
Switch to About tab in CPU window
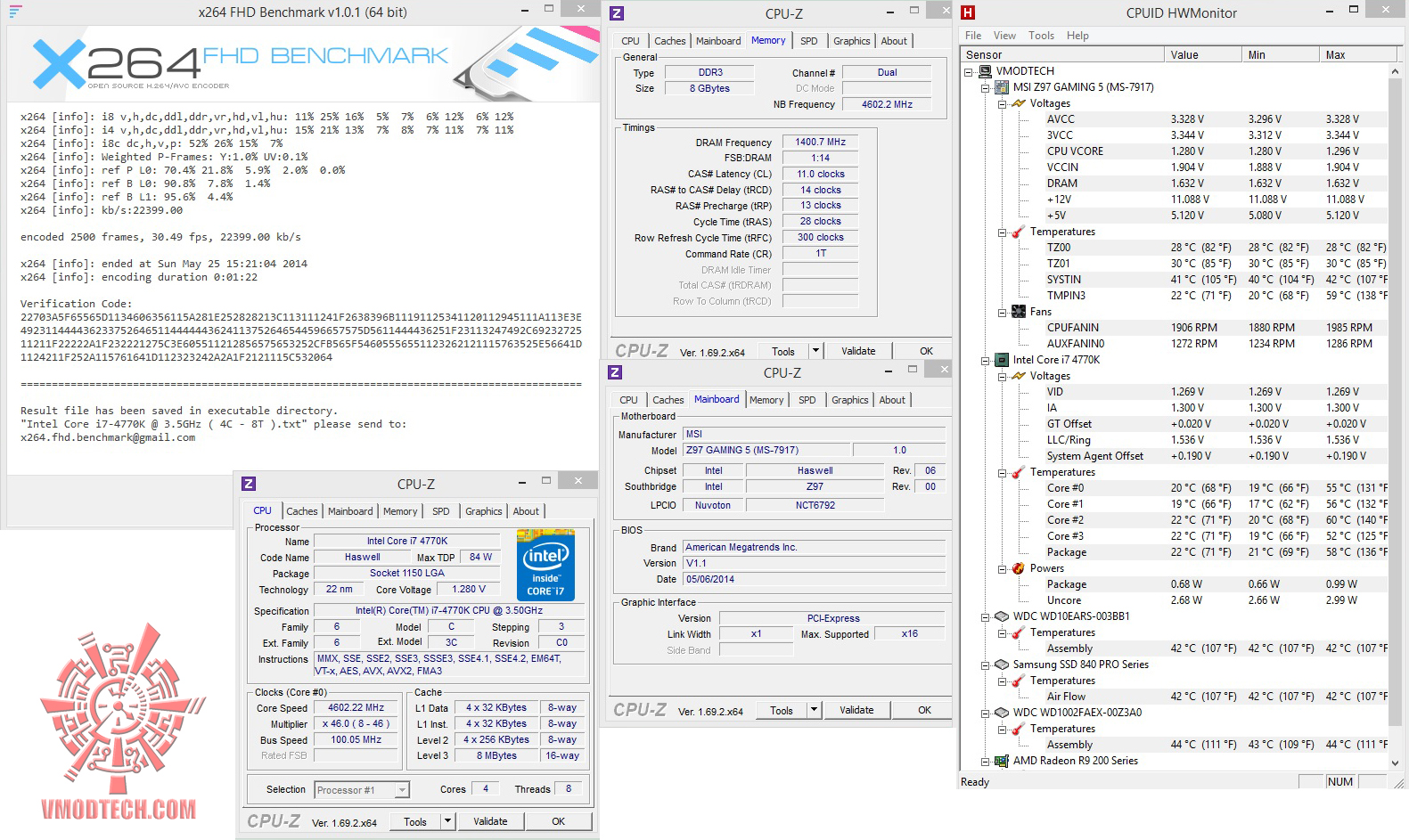pyautogui.click(x=525, y=511)
